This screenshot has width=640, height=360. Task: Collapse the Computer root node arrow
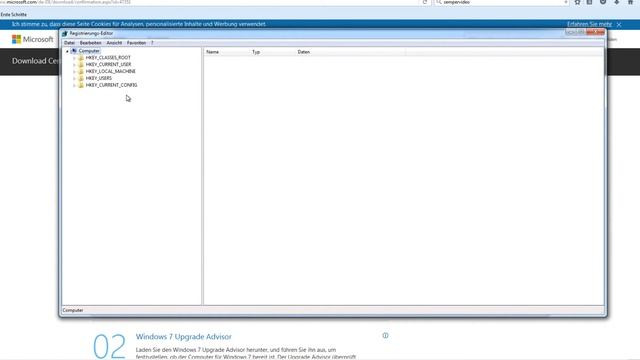67,51
